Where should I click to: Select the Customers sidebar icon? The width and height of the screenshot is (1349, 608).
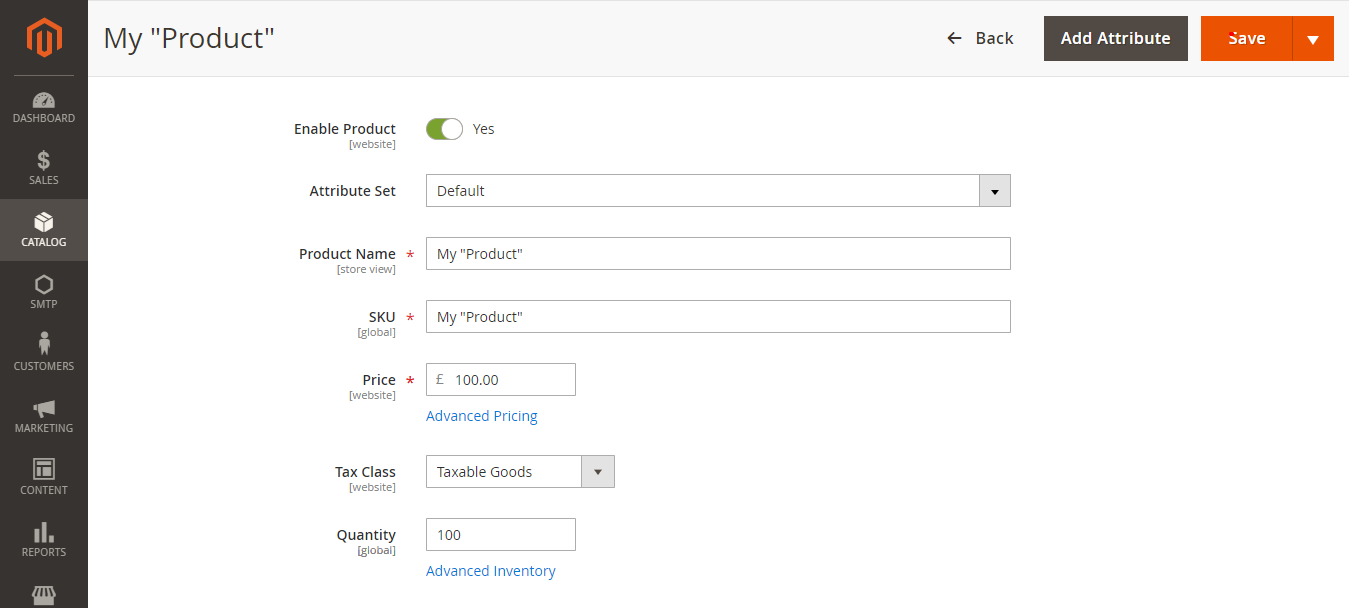coord(43,352)
